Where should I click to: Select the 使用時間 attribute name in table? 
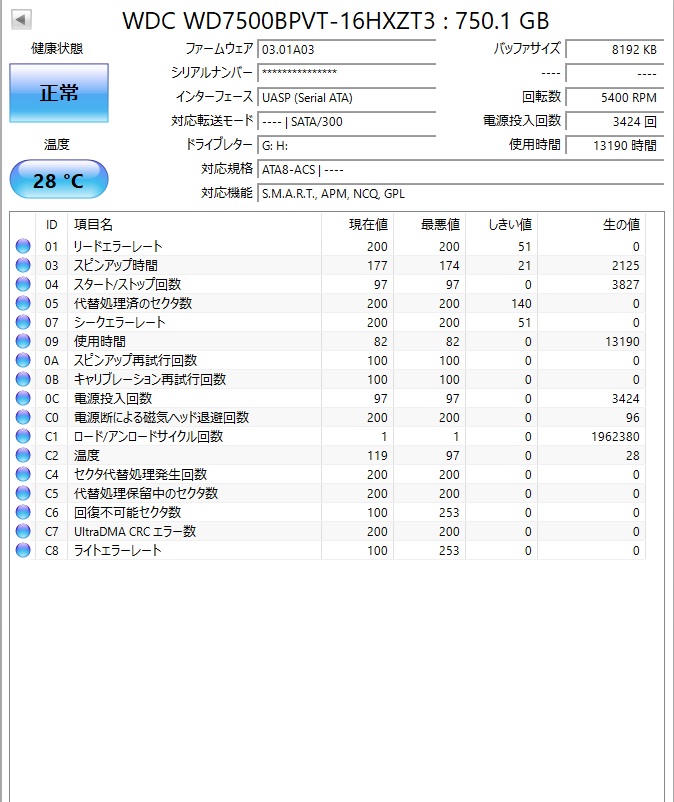(100, 341)
